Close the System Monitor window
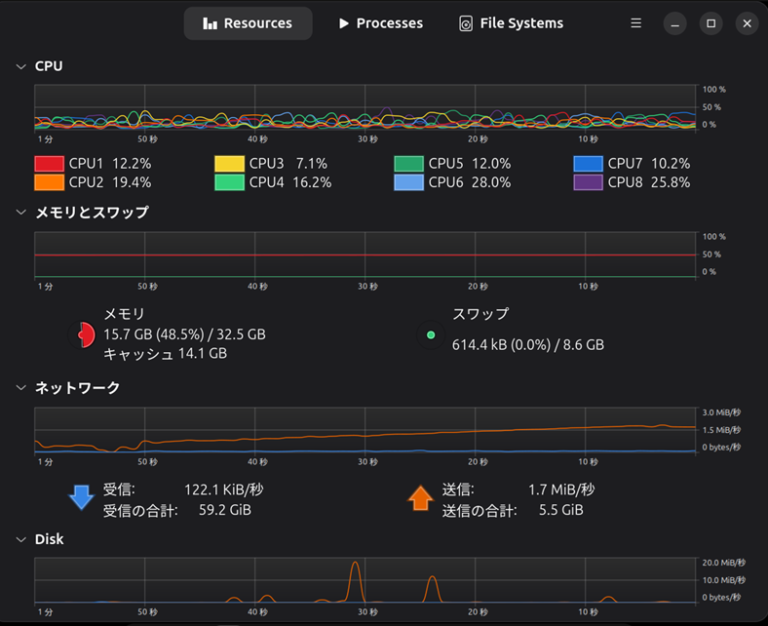The height and width of the screenshot is (626, 768). coord(747,24)
